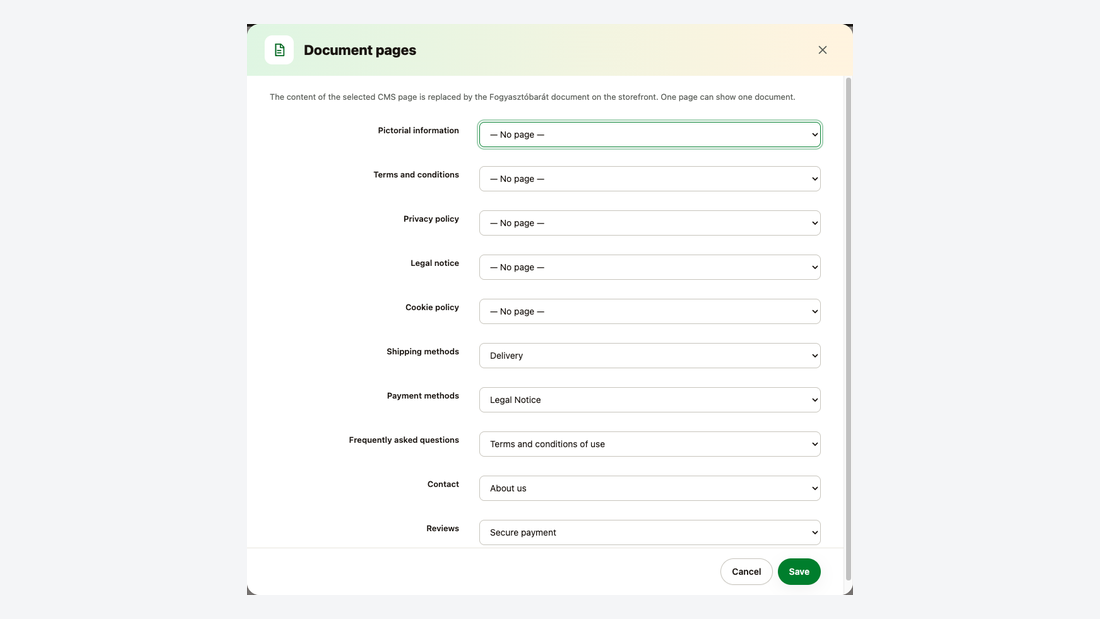This screenshot has height=619, width=1100.
Task: Open the Cookie policy page dropdown
Action: click(650, 312)
